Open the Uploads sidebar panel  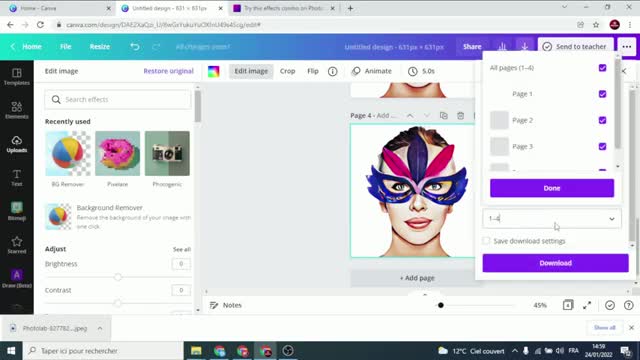[17, 144]
